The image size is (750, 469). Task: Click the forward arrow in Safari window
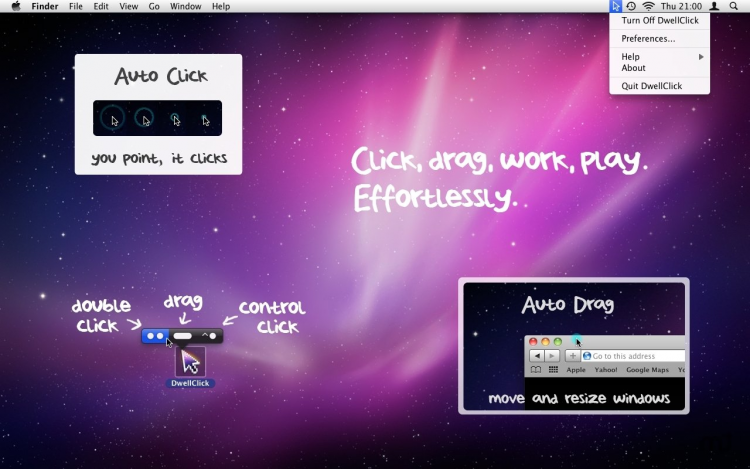click(552, 356)
